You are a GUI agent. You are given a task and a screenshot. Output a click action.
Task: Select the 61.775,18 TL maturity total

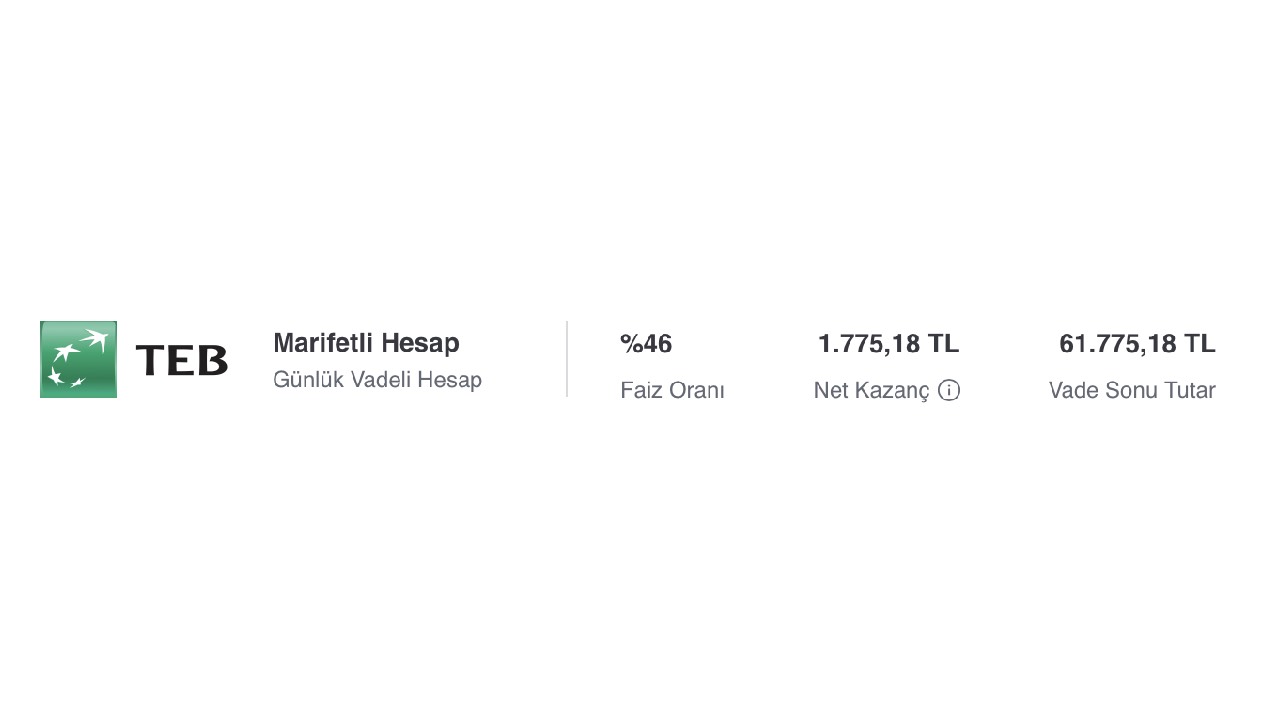click(1137, 344)
